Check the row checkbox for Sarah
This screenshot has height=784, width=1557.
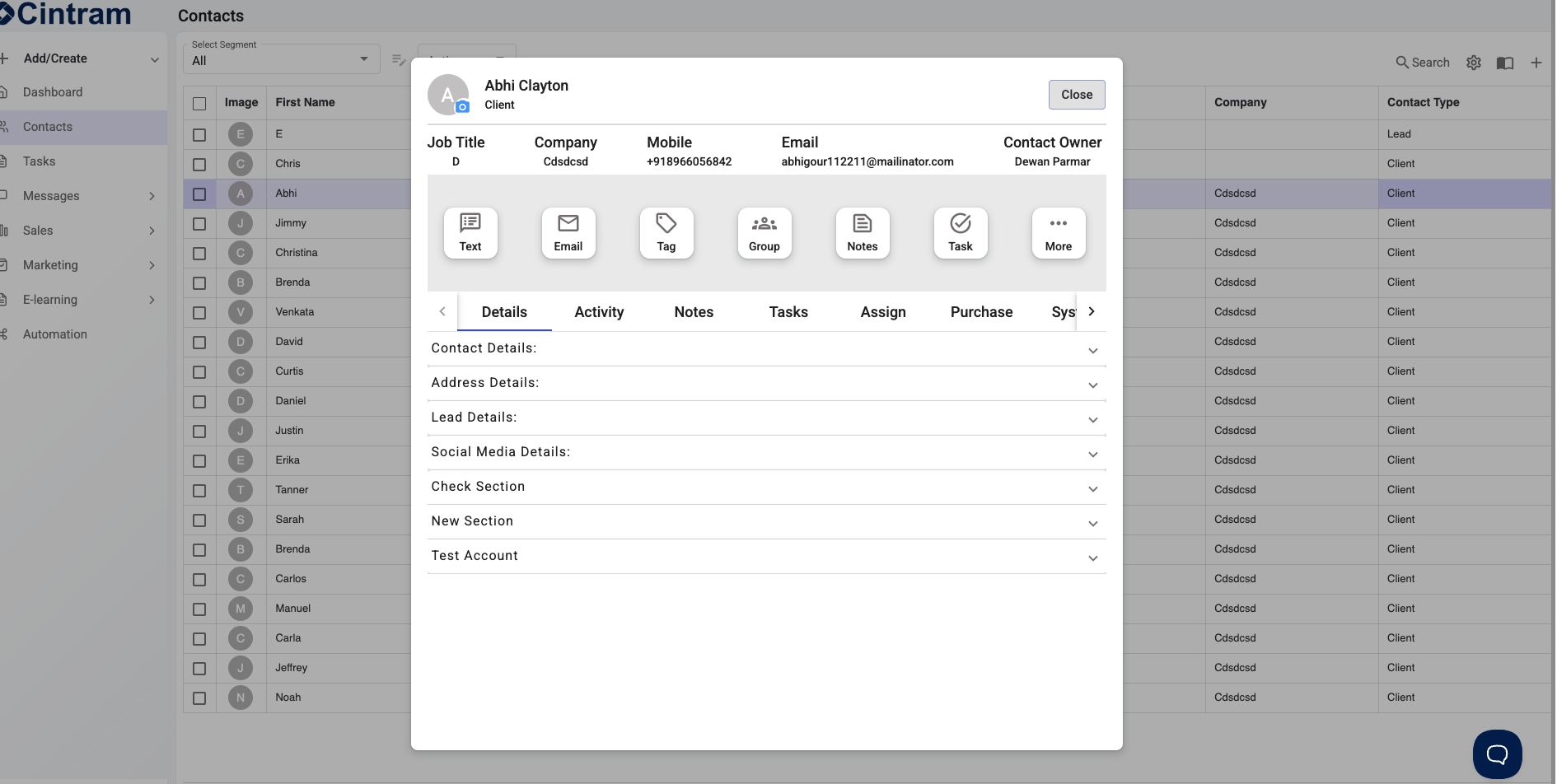199,520
